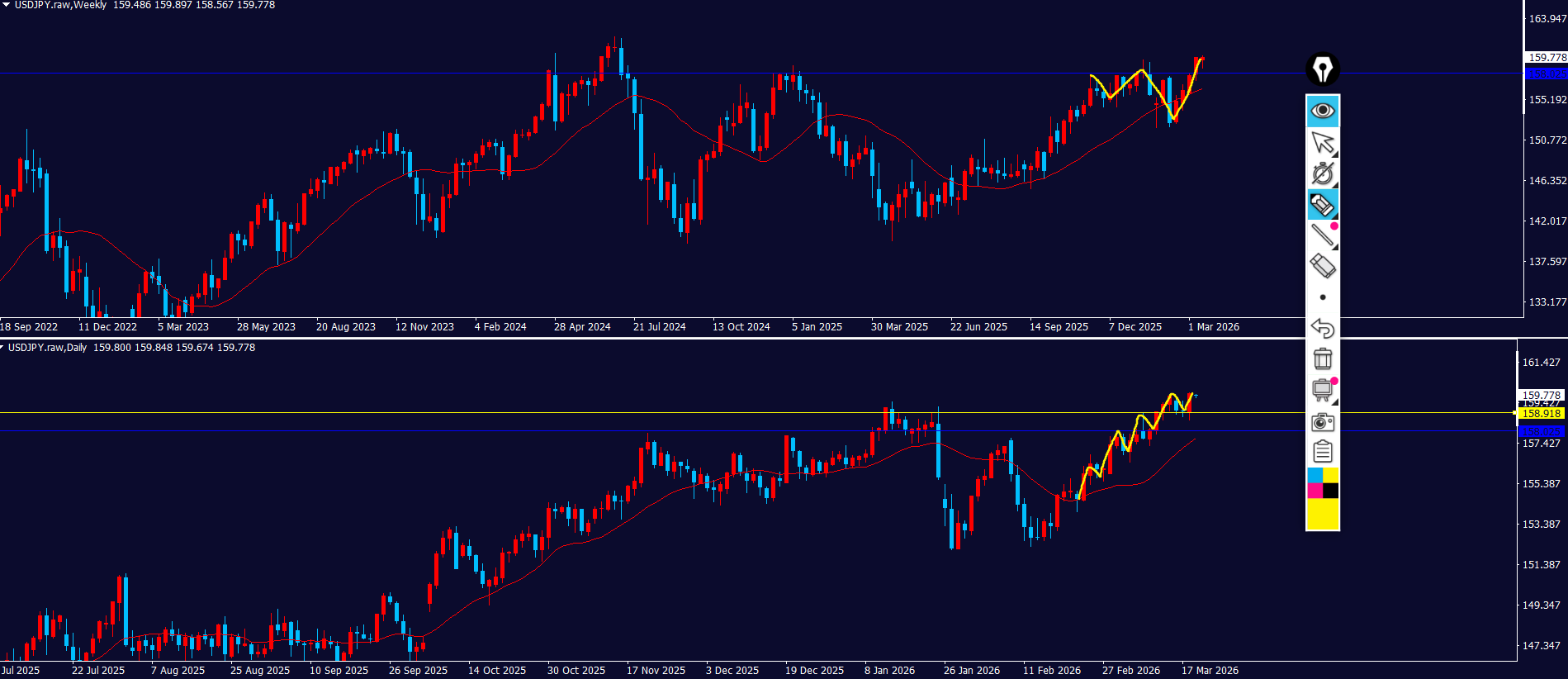Open the whiteboard easel tool
The image size is (1568, 679).
click(x=1322, y=390)
